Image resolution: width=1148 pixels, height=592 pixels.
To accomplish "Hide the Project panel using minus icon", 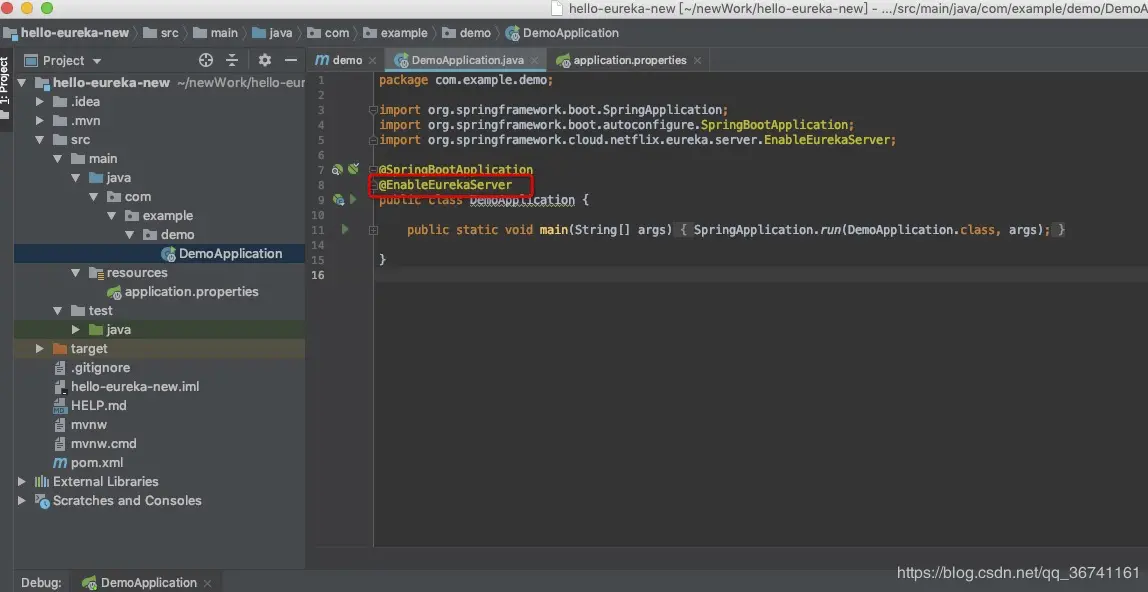I will tap(291, 61).
